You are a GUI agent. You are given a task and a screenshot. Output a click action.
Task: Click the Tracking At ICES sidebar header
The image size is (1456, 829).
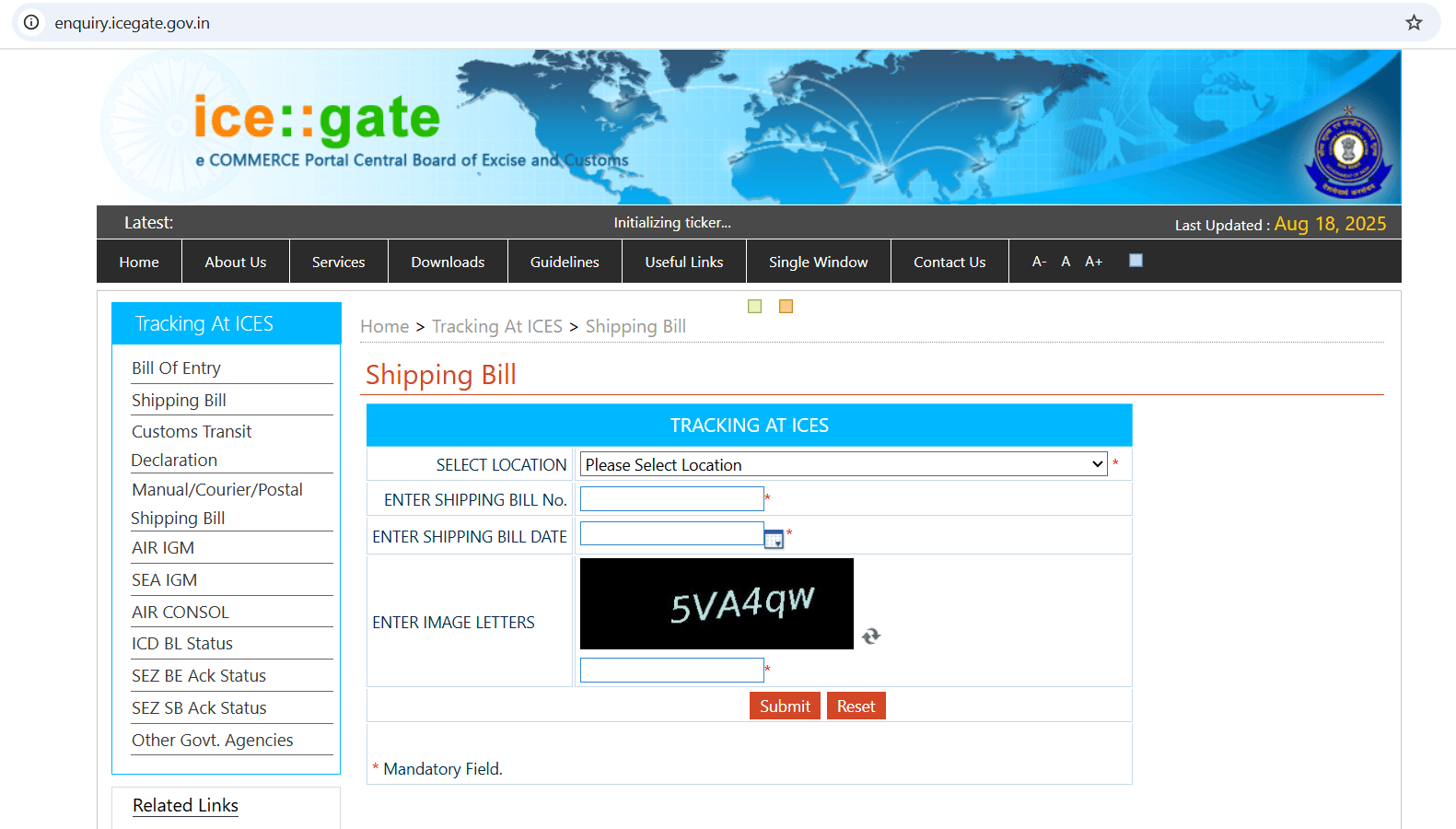tap(227, 323)
